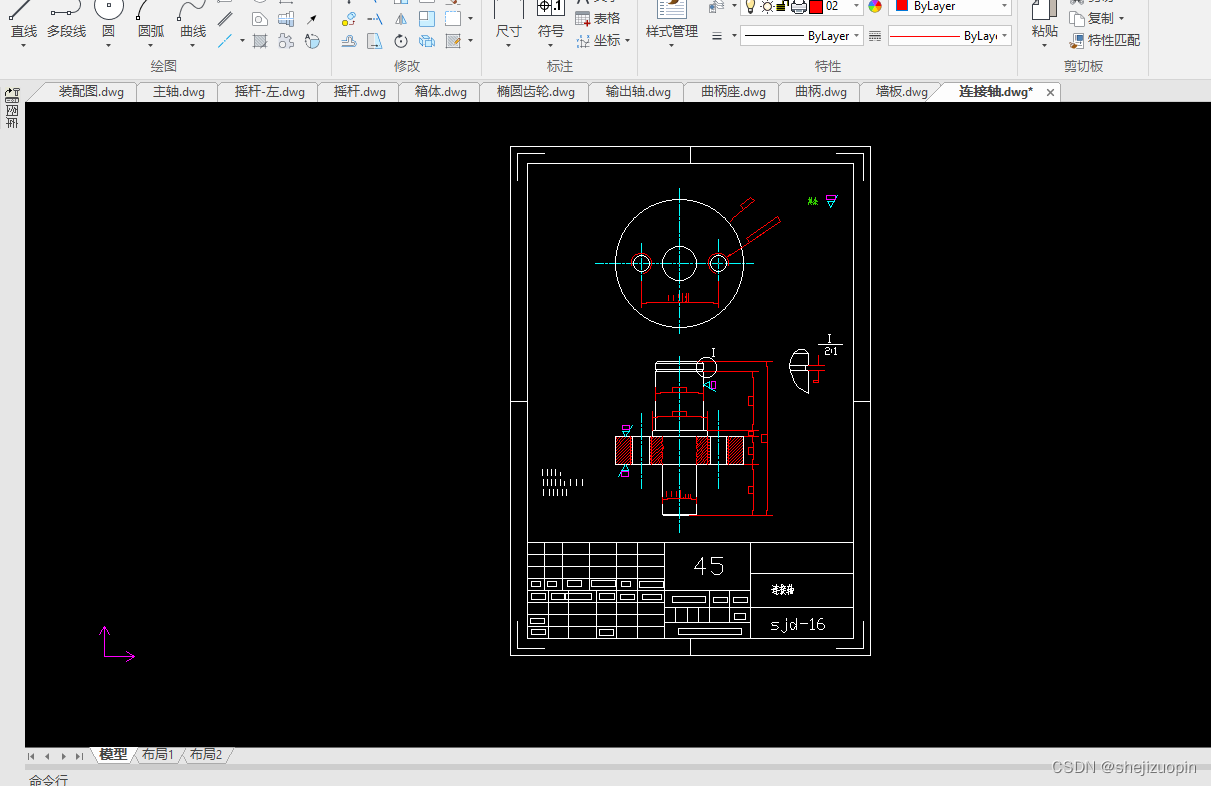Switch to 椭圆齿轮.dwg tab
The image size is (1211, 786).
[x=536, y=92]
